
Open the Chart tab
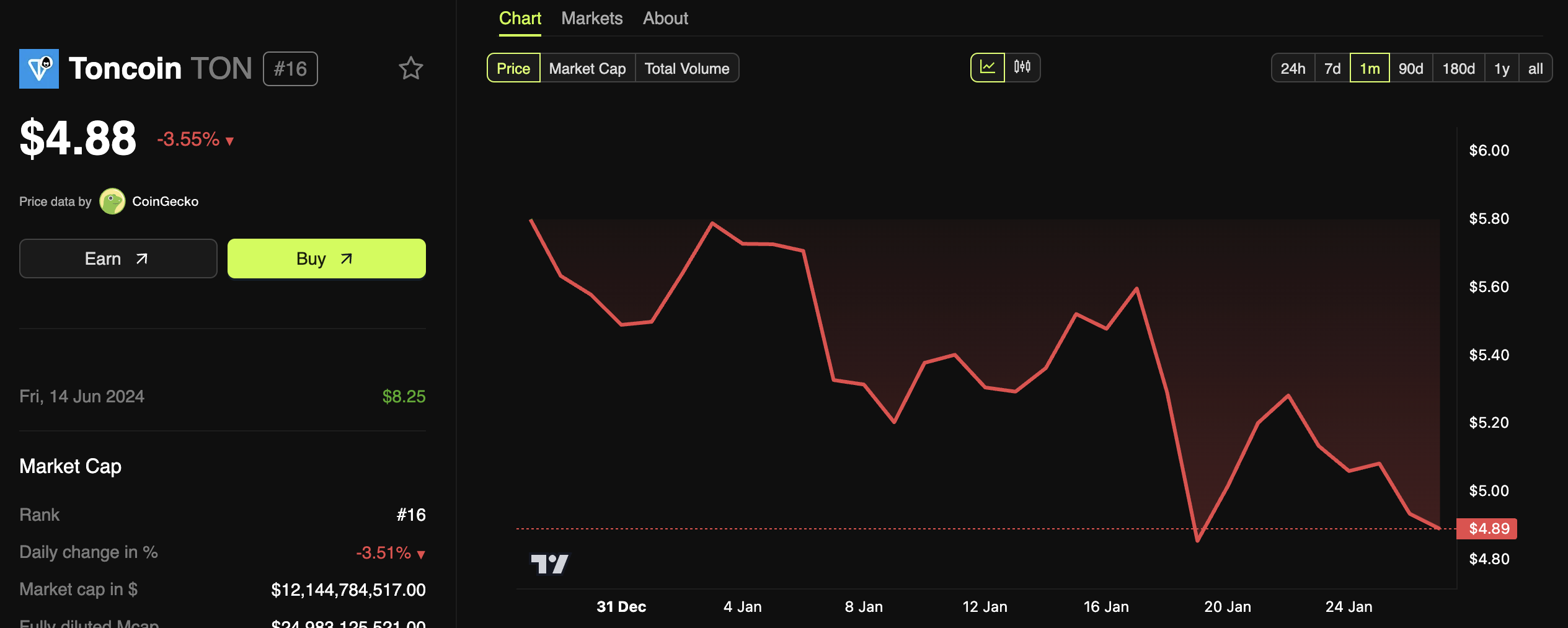coord(520,19)
